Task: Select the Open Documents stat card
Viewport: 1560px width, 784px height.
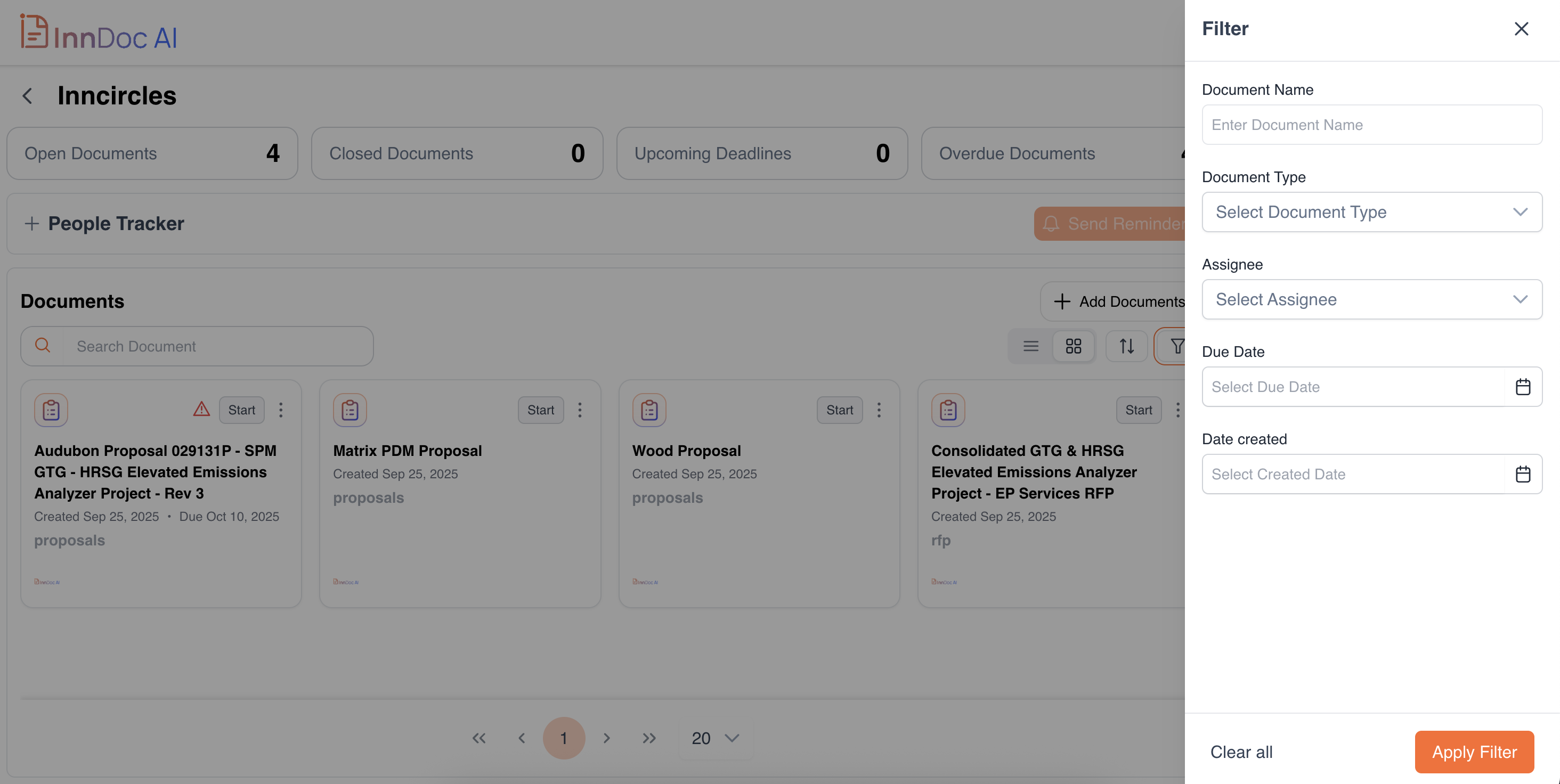Action: [152, 153]
